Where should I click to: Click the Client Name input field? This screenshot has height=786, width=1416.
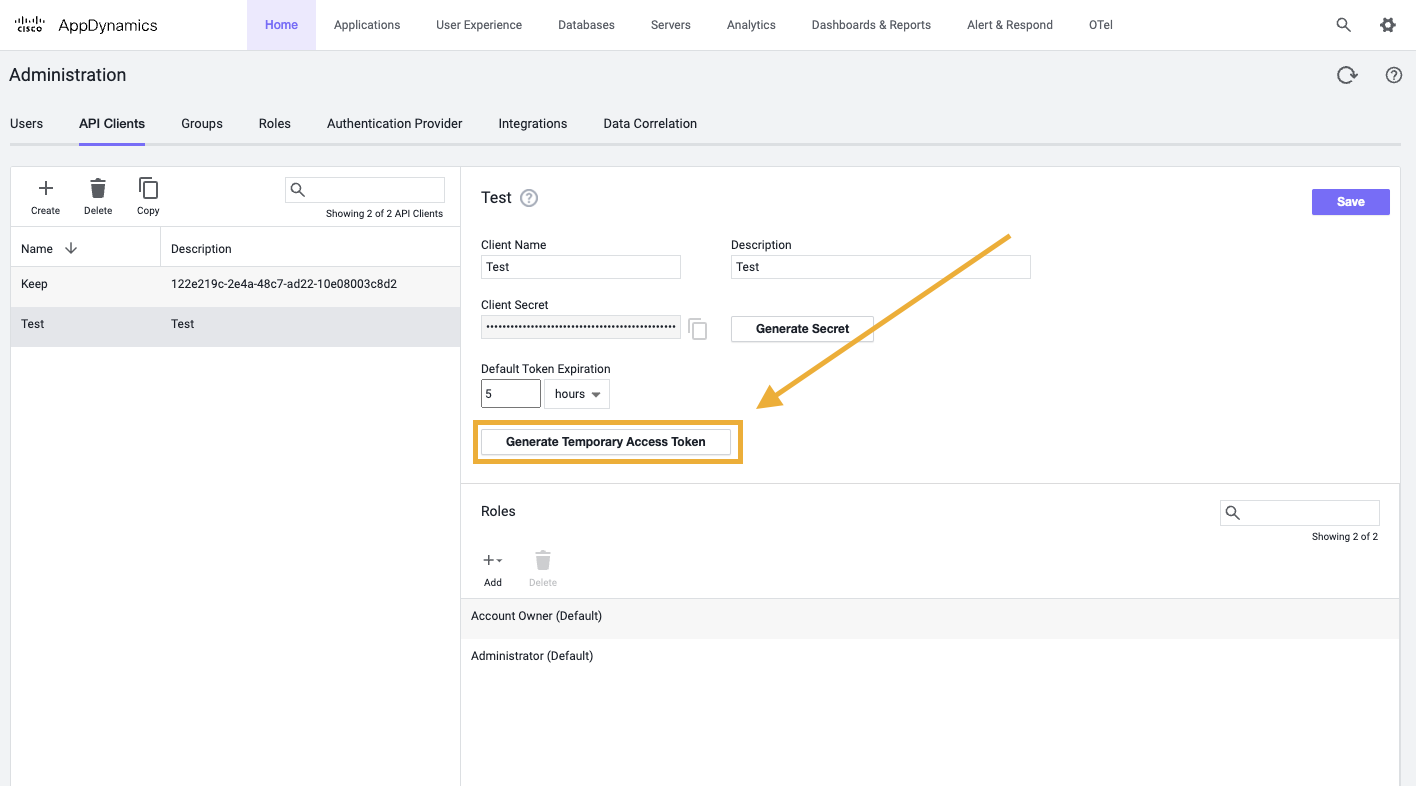tap(581, 267)
